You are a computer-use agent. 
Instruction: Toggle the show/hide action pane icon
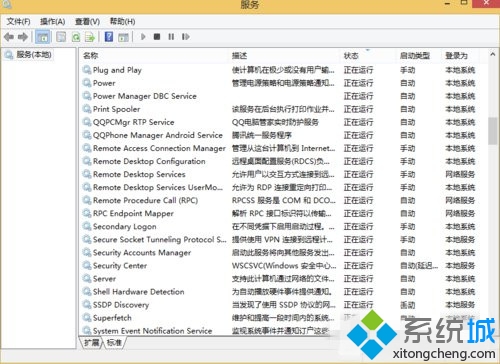pos(123,37)
